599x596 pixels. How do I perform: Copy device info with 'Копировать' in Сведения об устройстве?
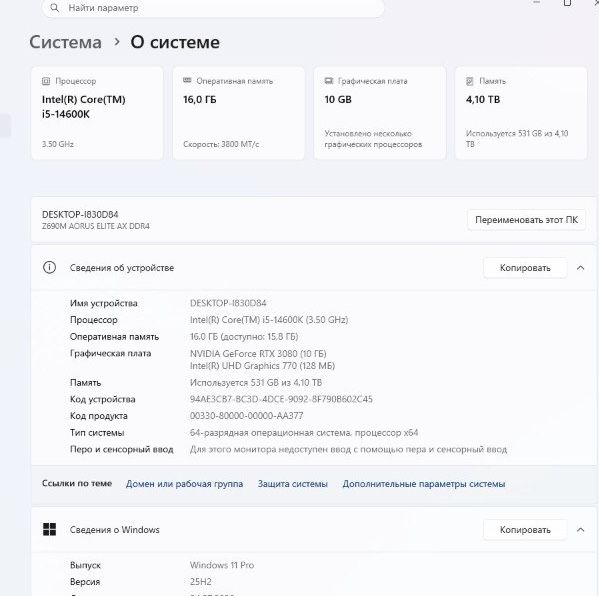(x=525, y=268)
